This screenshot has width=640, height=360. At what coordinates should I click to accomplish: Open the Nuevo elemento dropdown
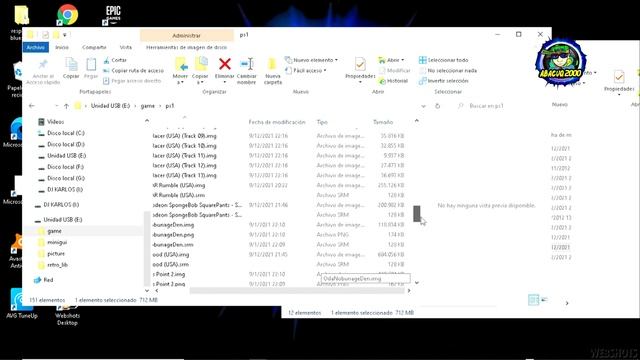pyautogui.click(x=311, y=60)
